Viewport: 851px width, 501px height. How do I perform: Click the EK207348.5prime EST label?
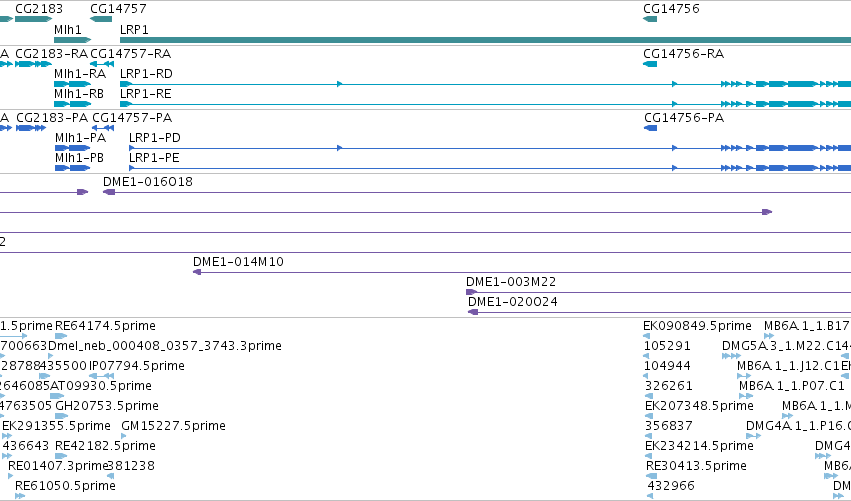699,406
